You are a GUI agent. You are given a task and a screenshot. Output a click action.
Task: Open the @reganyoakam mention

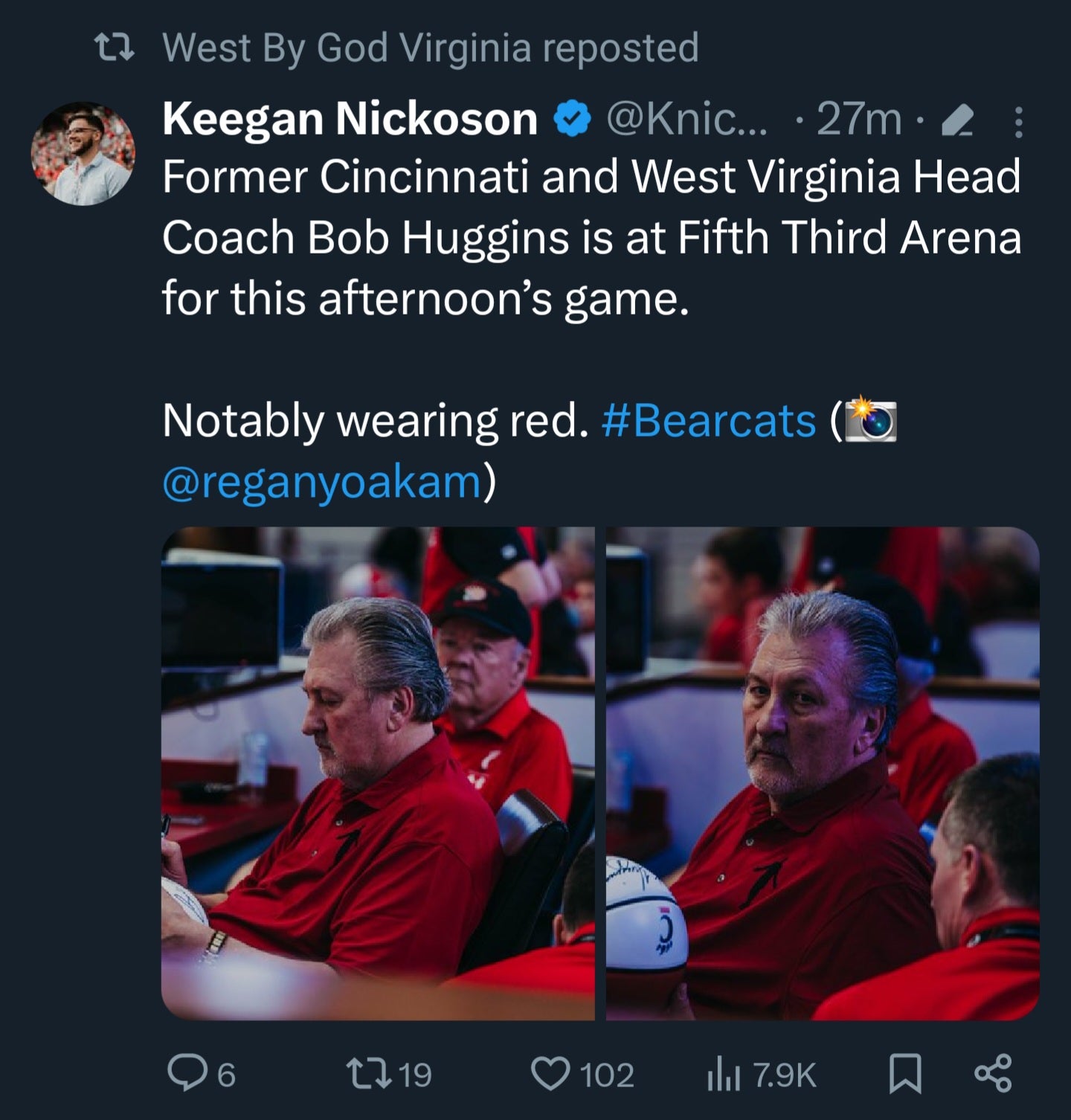(323, 482)
